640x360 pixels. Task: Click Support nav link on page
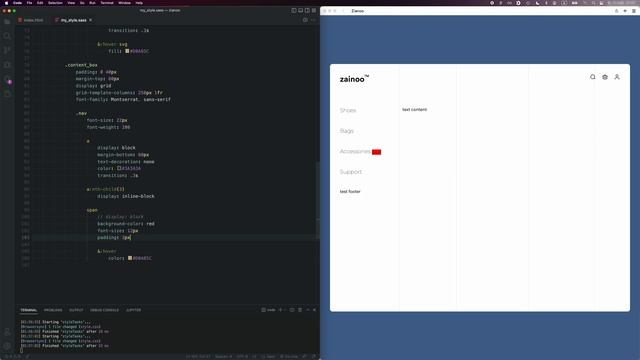351,172
